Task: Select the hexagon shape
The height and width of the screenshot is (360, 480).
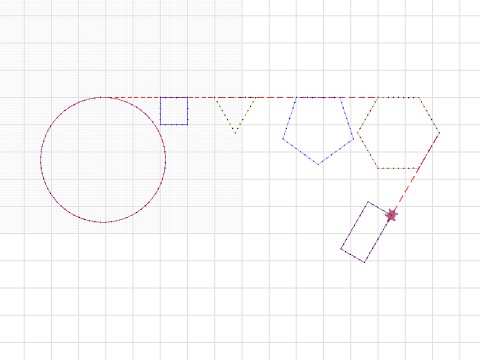Action: pyautogui.click(x=398, y=133)
